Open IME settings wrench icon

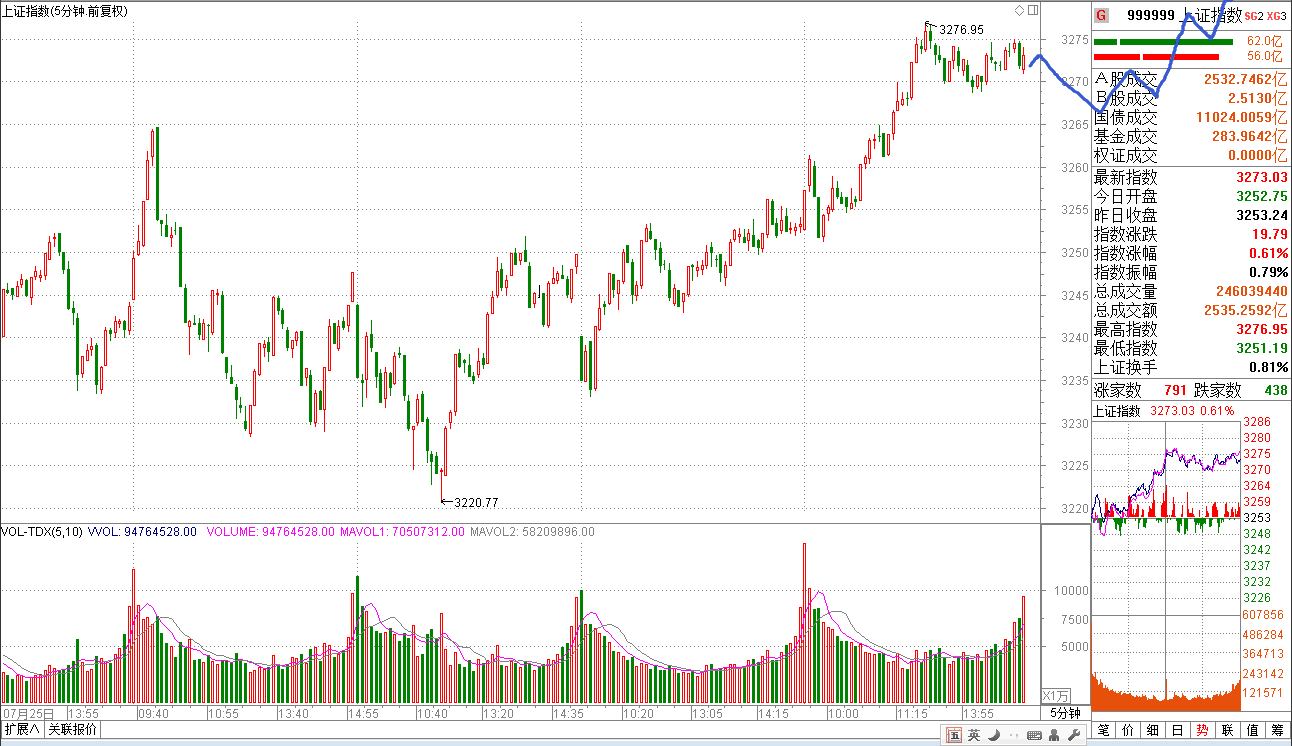(1075, 735)
